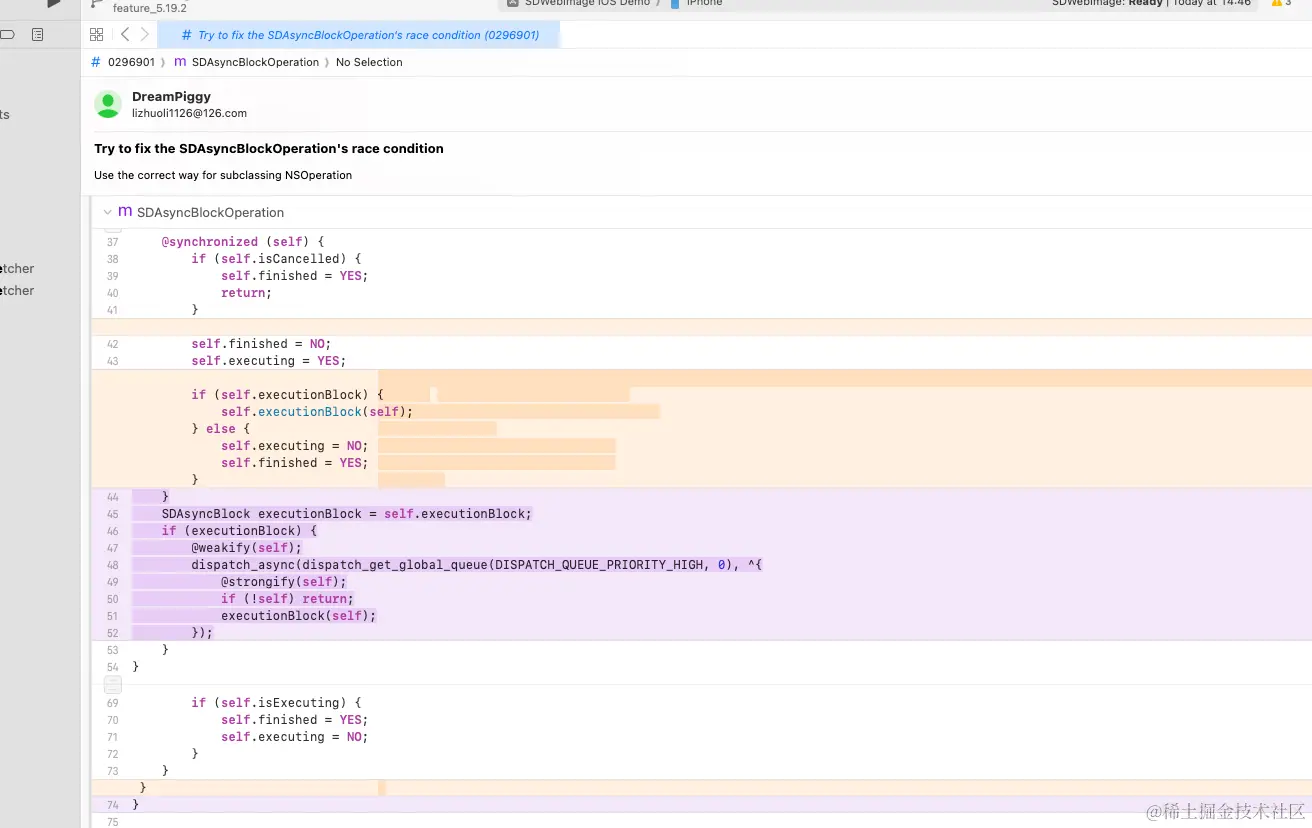Click the removed line '} else {'
The image size is (1312, 828).
pos(221,429)
